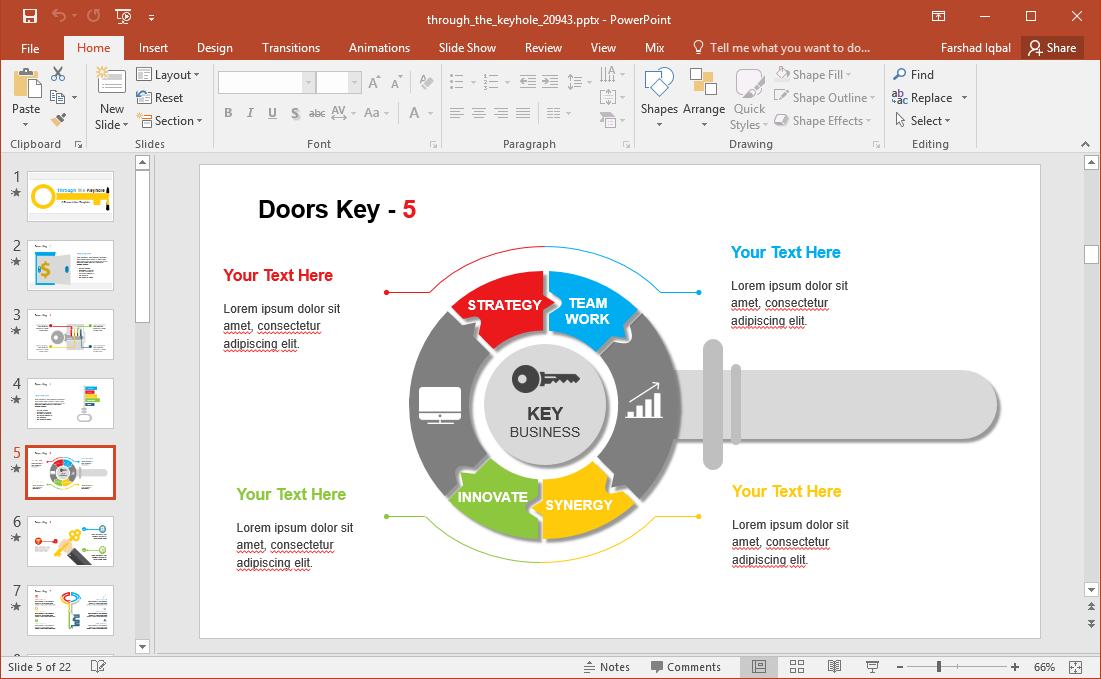Viewport: 1101px width, 679px height.
Task: Open the Transitions ribbon tab
Action: (x=291, y=48)
